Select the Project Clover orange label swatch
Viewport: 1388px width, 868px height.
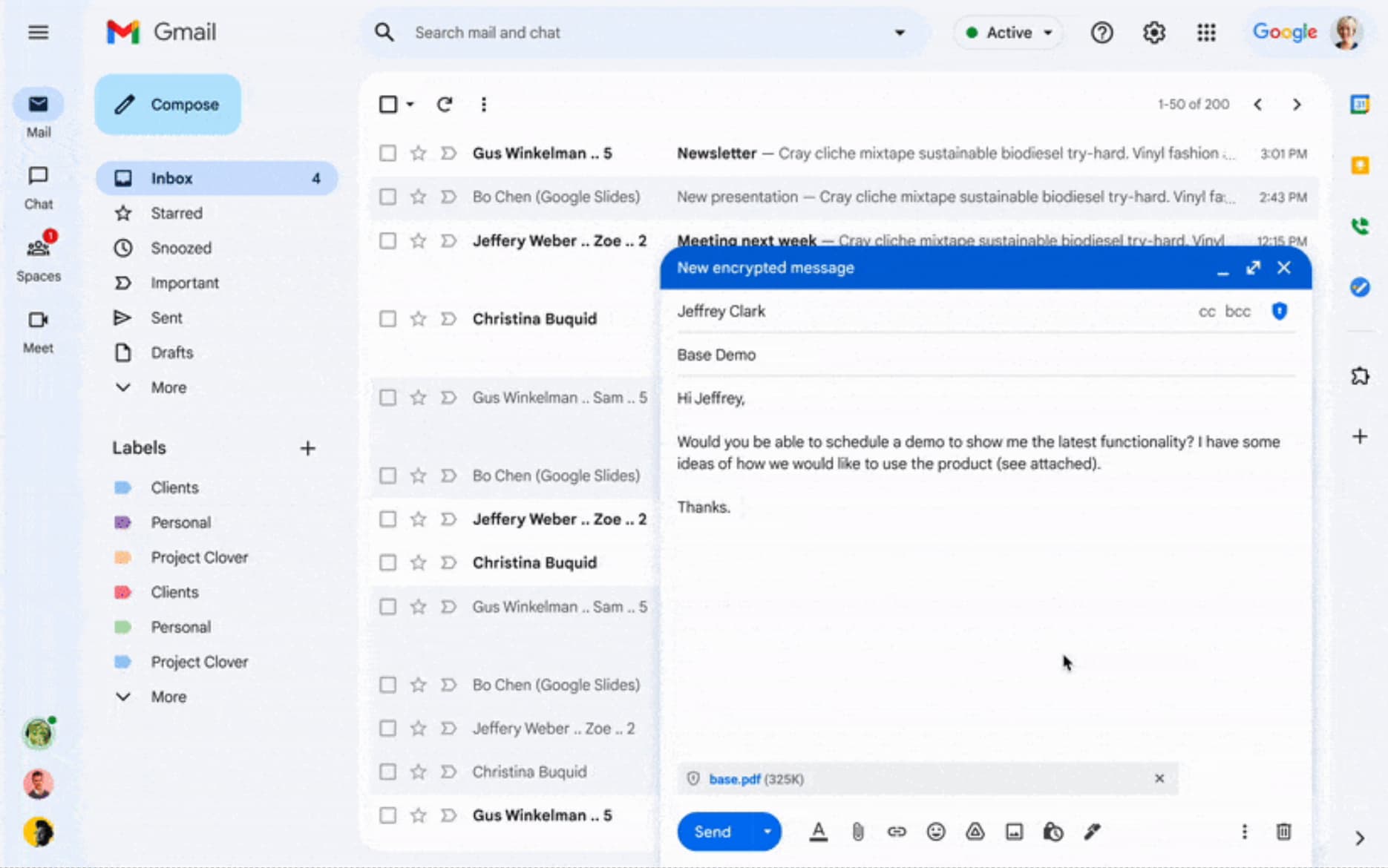[123, 556]
